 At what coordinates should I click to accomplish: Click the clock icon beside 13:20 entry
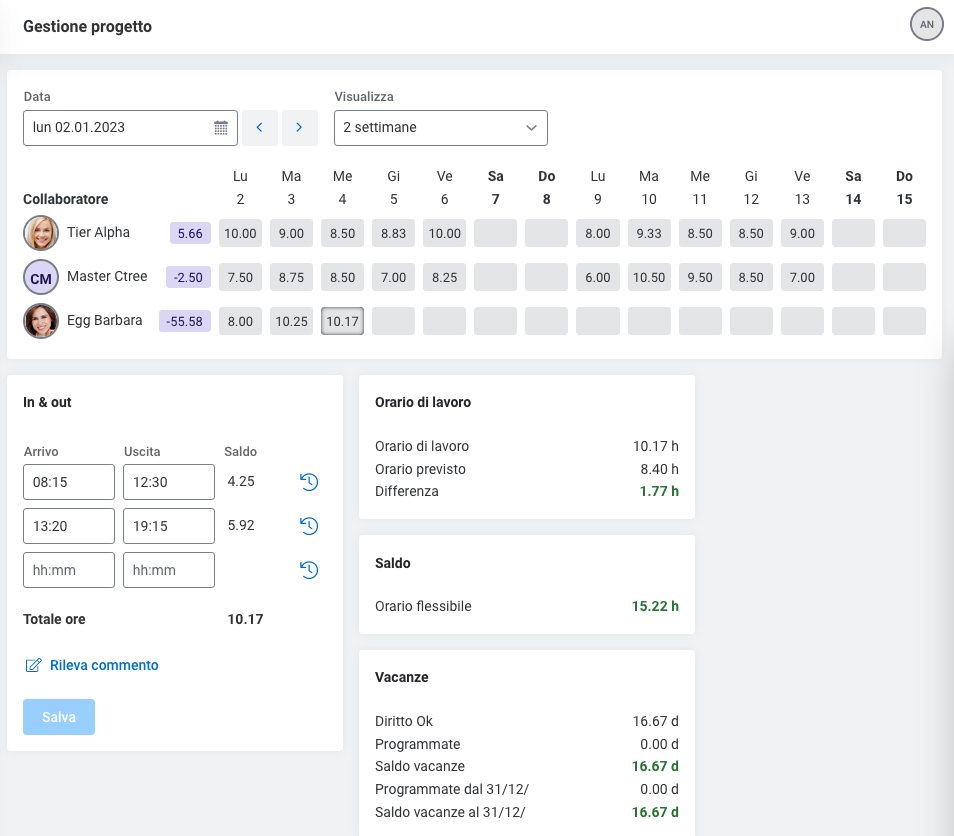click(x=309, y=526)
